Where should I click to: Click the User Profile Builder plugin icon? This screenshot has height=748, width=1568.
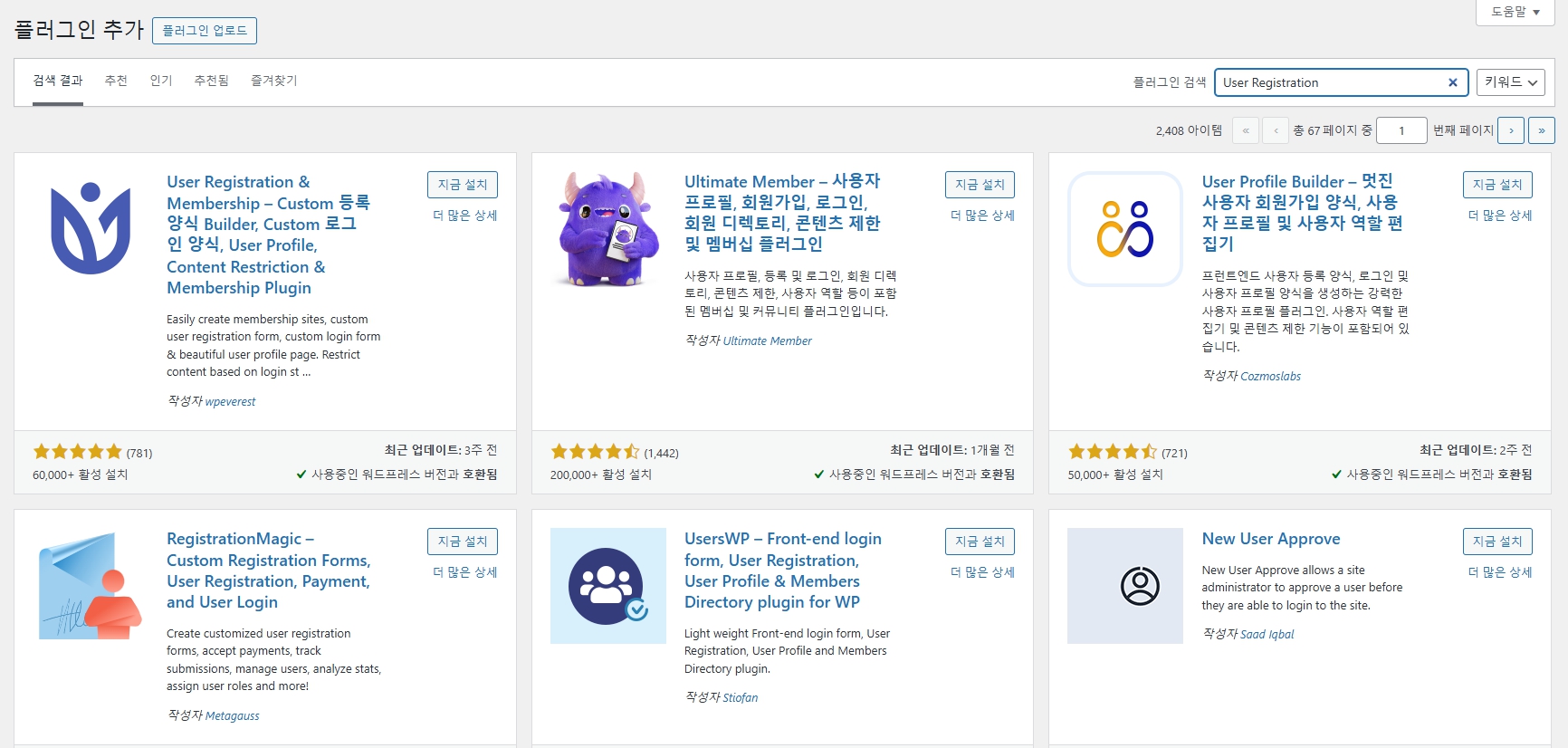(x=1125, y=229)
